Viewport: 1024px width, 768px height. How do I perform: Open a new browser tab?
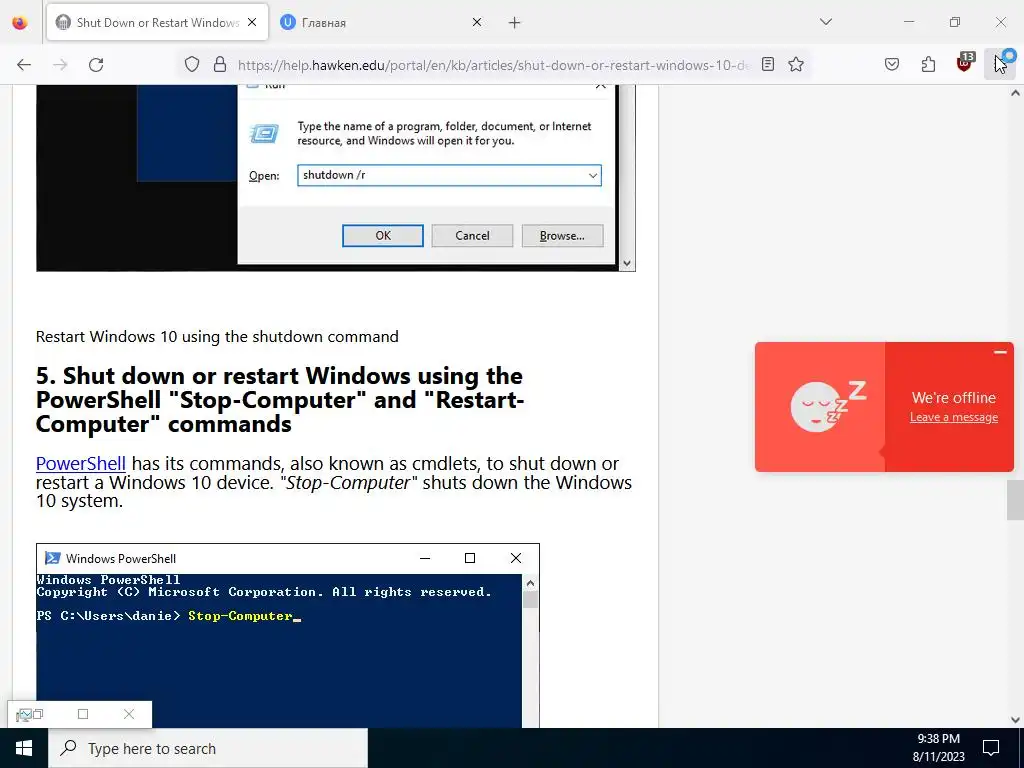click(x=515, y=23)
